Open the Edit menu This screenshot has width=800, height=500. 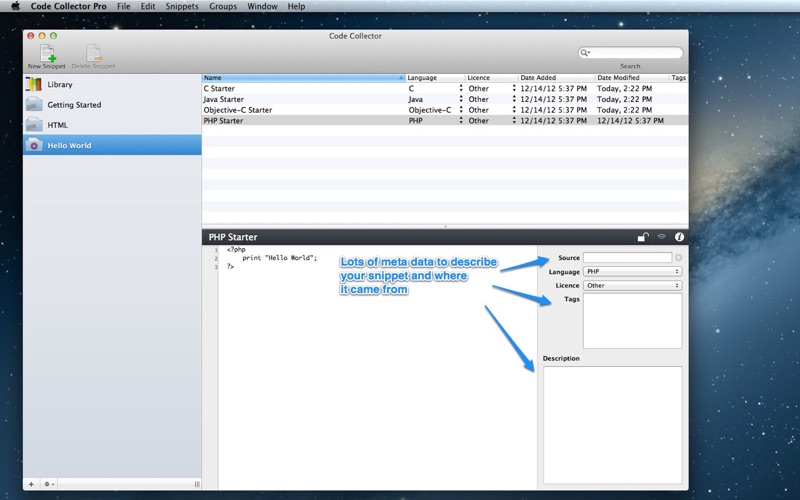point(148,6)
